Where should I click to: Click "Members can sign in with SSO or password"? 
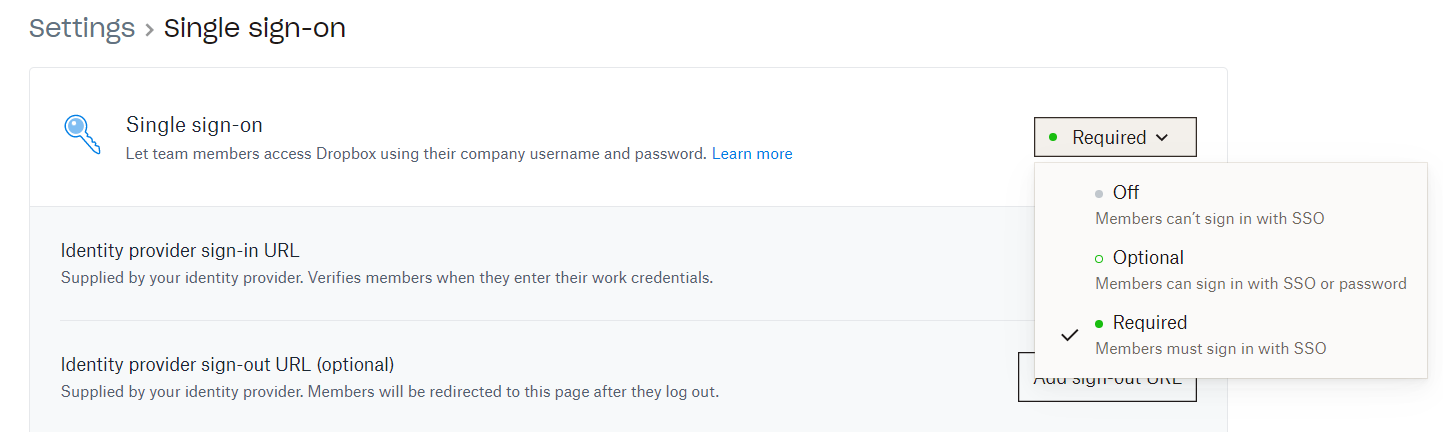(1250, 283)
